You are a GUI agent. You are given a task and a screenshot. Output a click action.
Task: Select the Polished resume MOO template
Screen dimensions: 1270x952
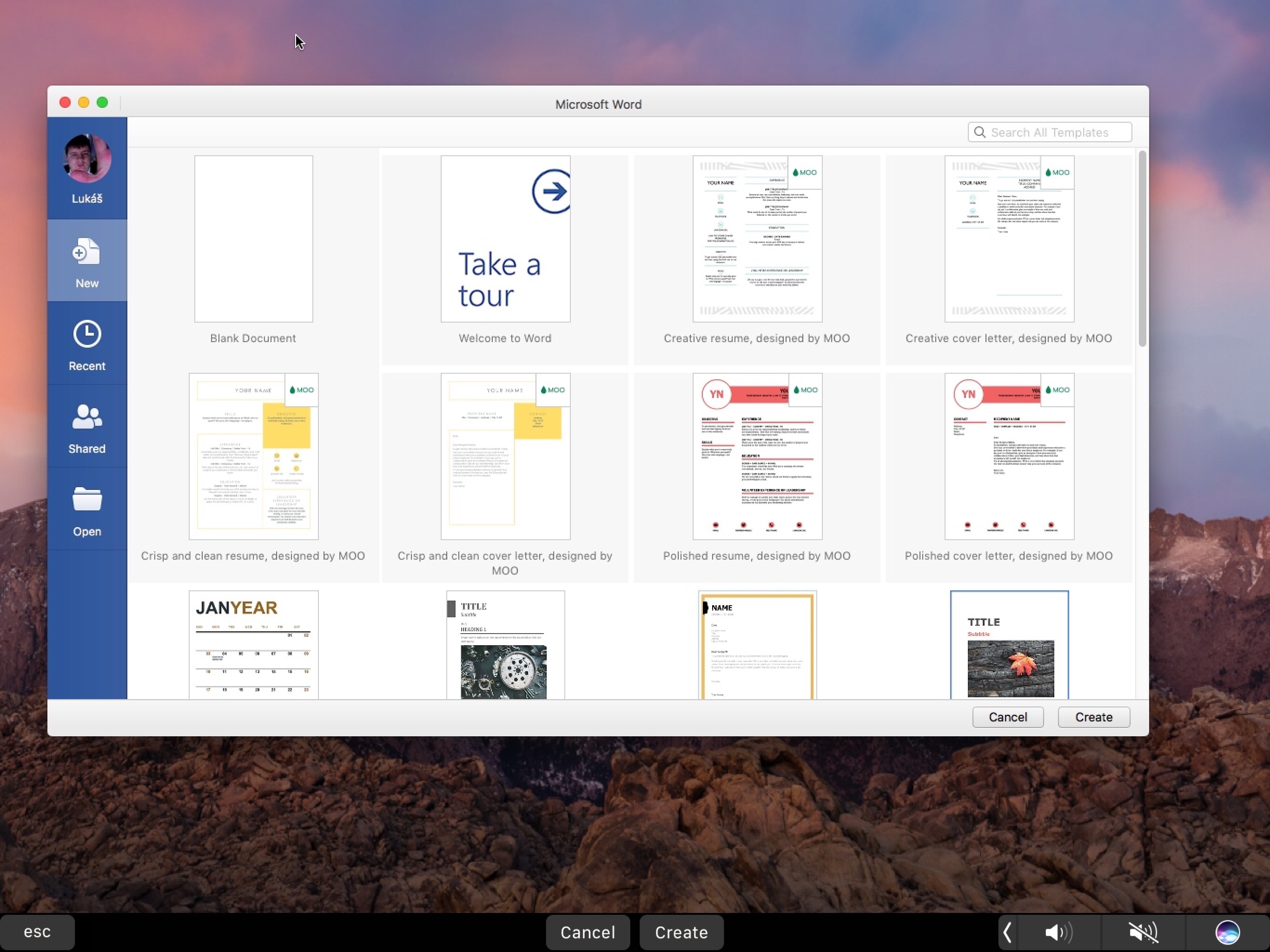tap(757, 456)
